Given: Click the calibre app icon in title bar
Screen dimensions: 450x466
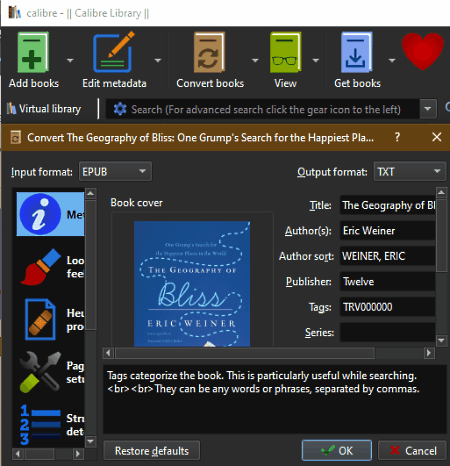Looking at the screenshot, I should tap(14, 12).
